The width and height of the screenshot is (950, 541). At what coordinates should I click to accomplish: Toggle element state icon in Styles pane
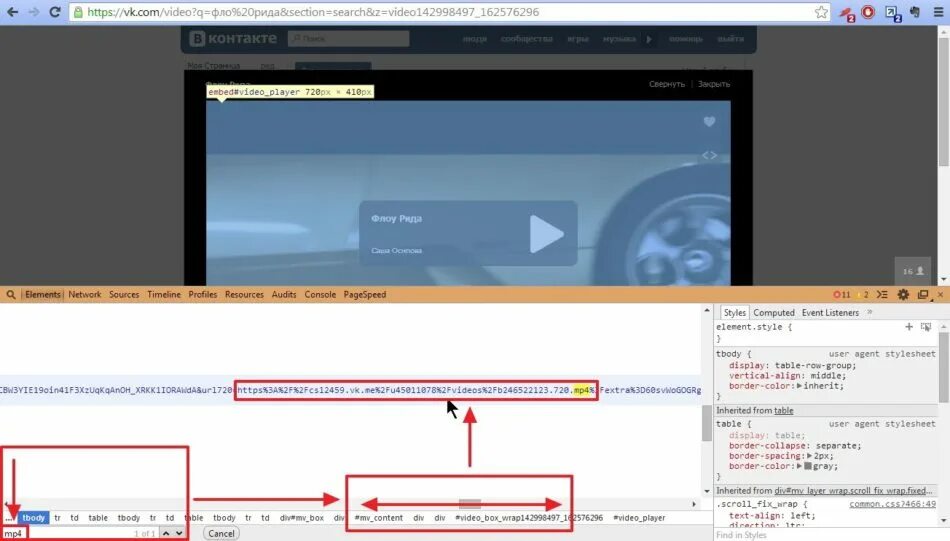926,327
